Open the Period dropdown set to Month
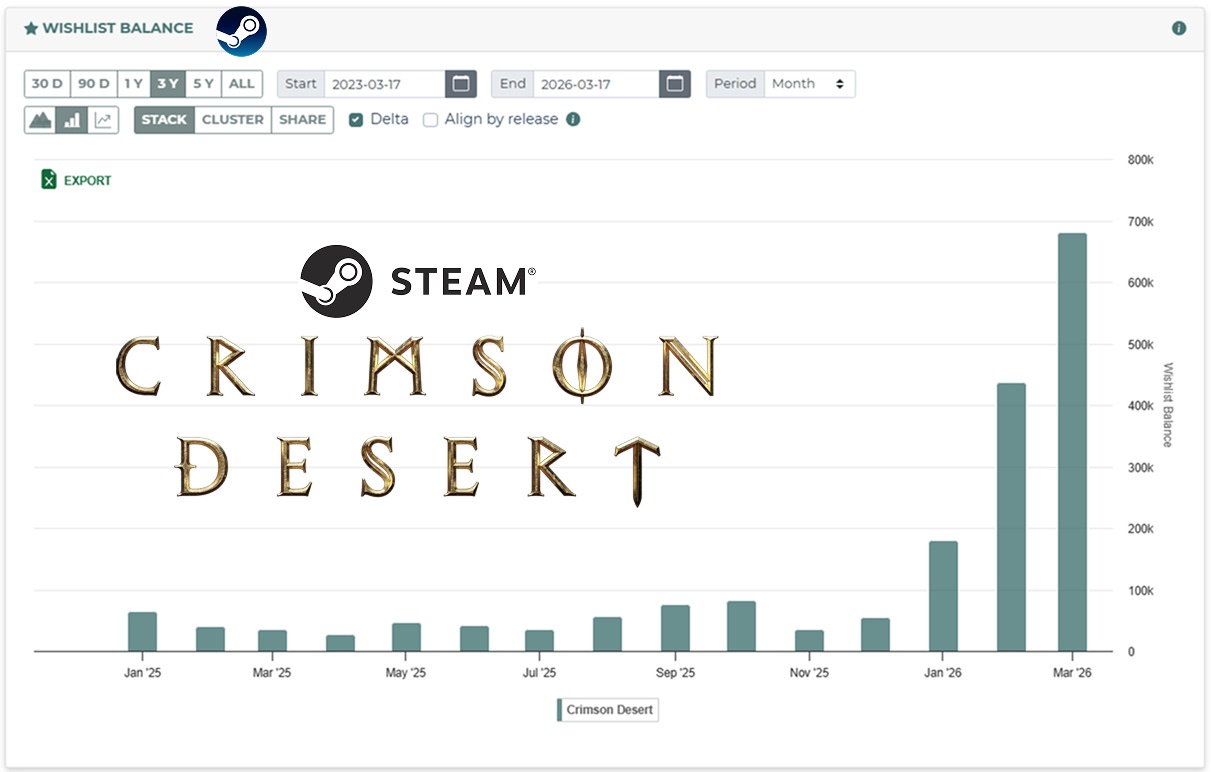The image size is (1211, 772). tap(809, 84)
